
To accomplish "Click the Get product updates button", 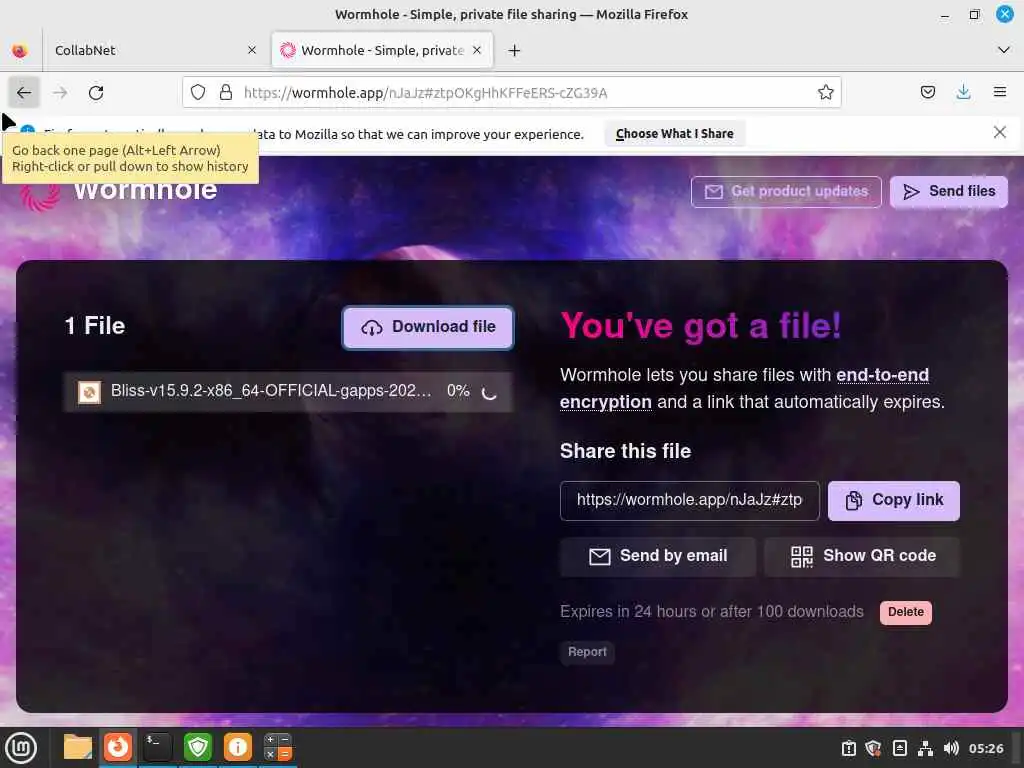I will click(x=786, y=191).
